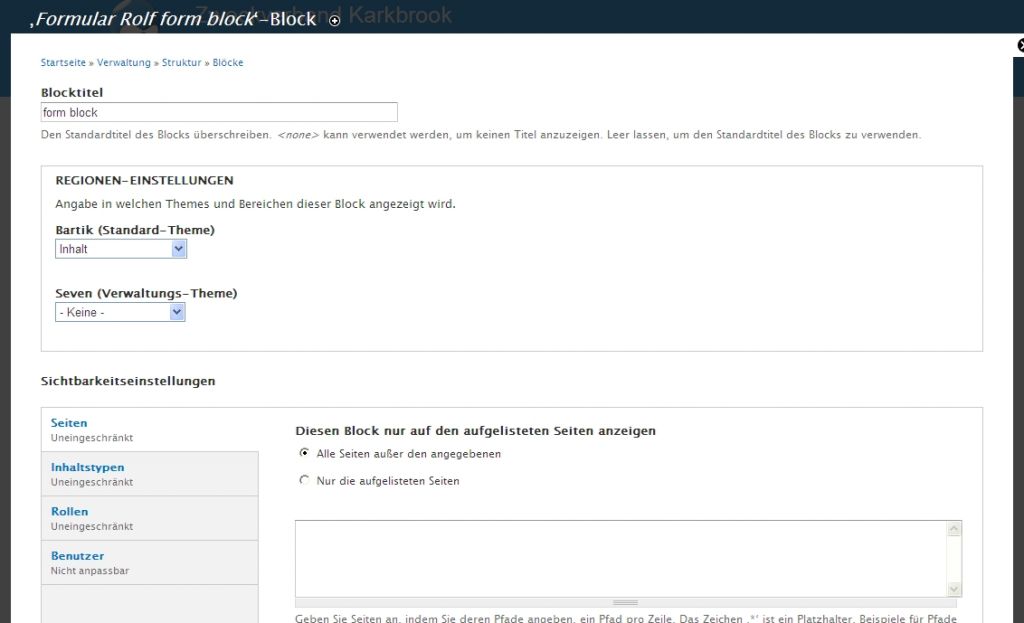Image resolution: width=1024 pixels, height=623 pixels.
Task: Close the overlay with the X icon
Action: (1020, 46)
